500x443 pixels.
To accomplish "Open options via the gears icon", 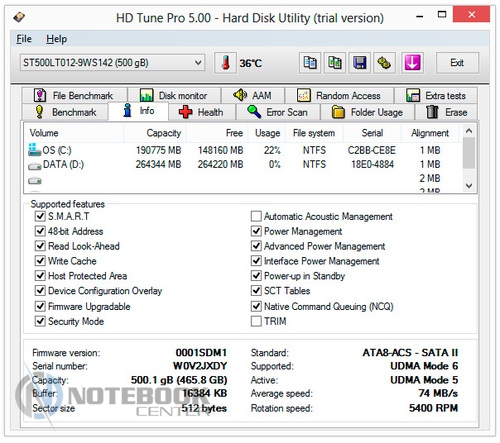I will click(384, 63).
